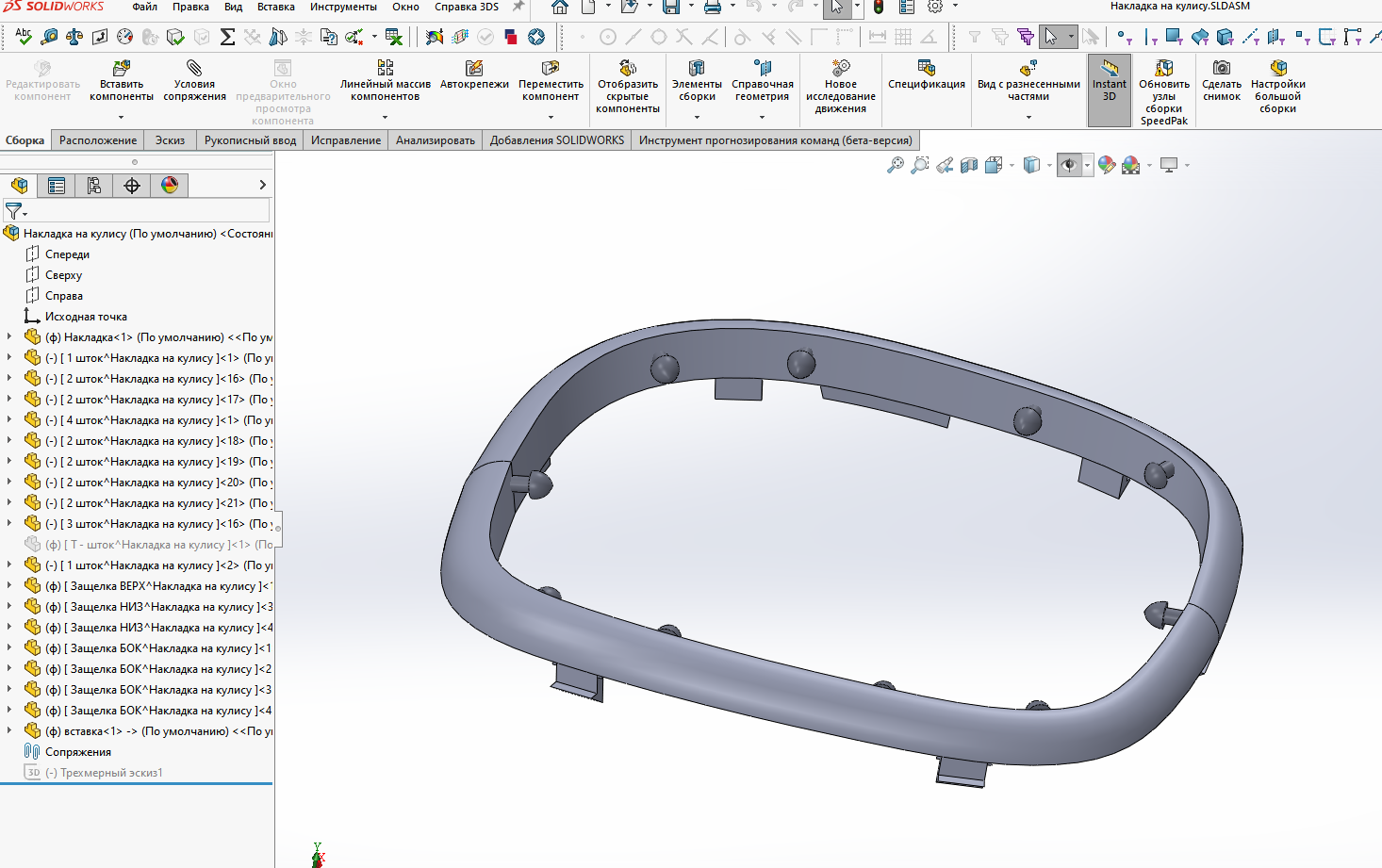Take a snapshot with Сделать снимок

click(x=1222, y=69)
